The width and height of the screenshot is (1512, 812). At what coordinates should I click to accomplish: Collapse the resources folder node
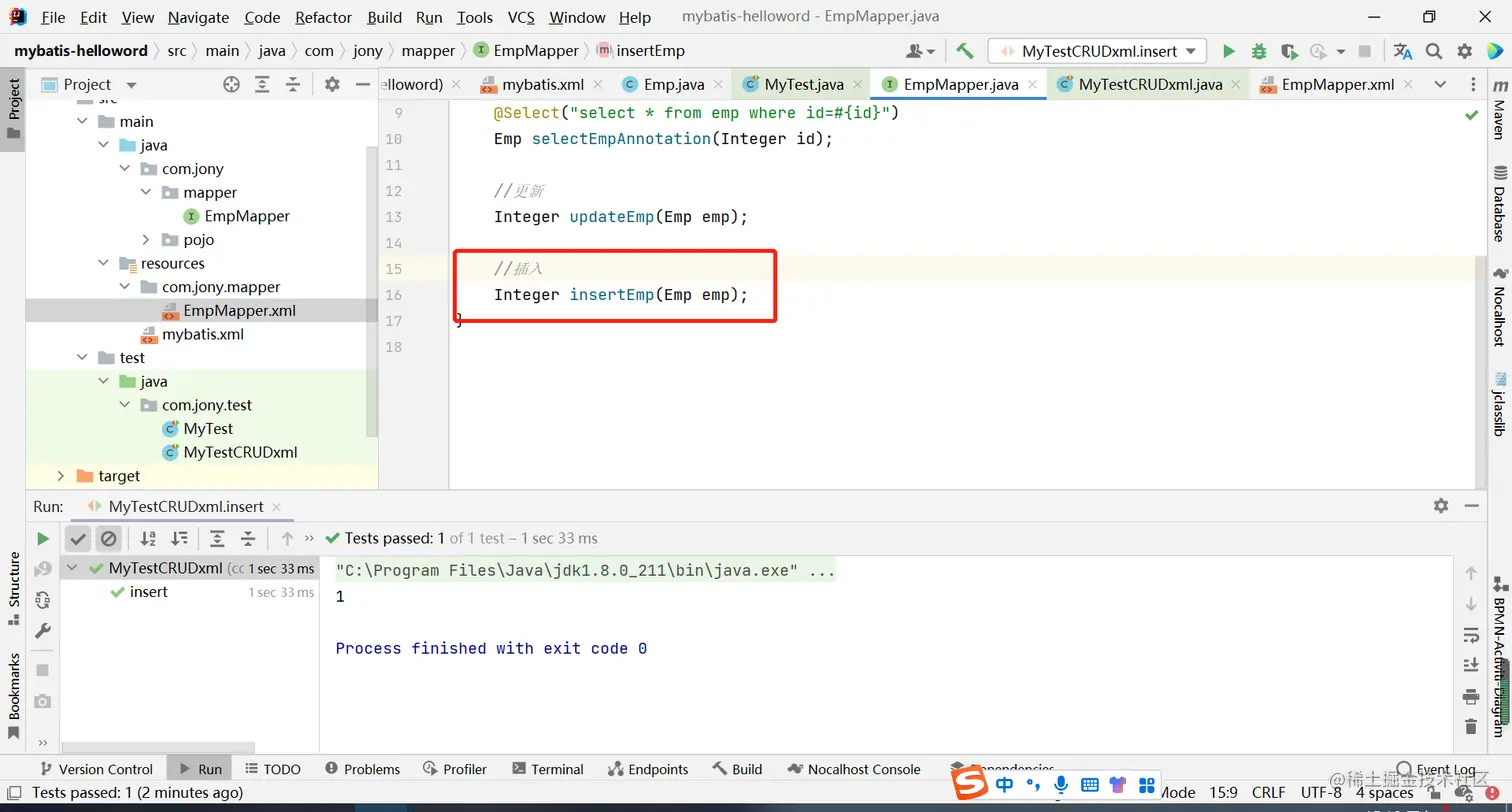[x=104, y=264]
